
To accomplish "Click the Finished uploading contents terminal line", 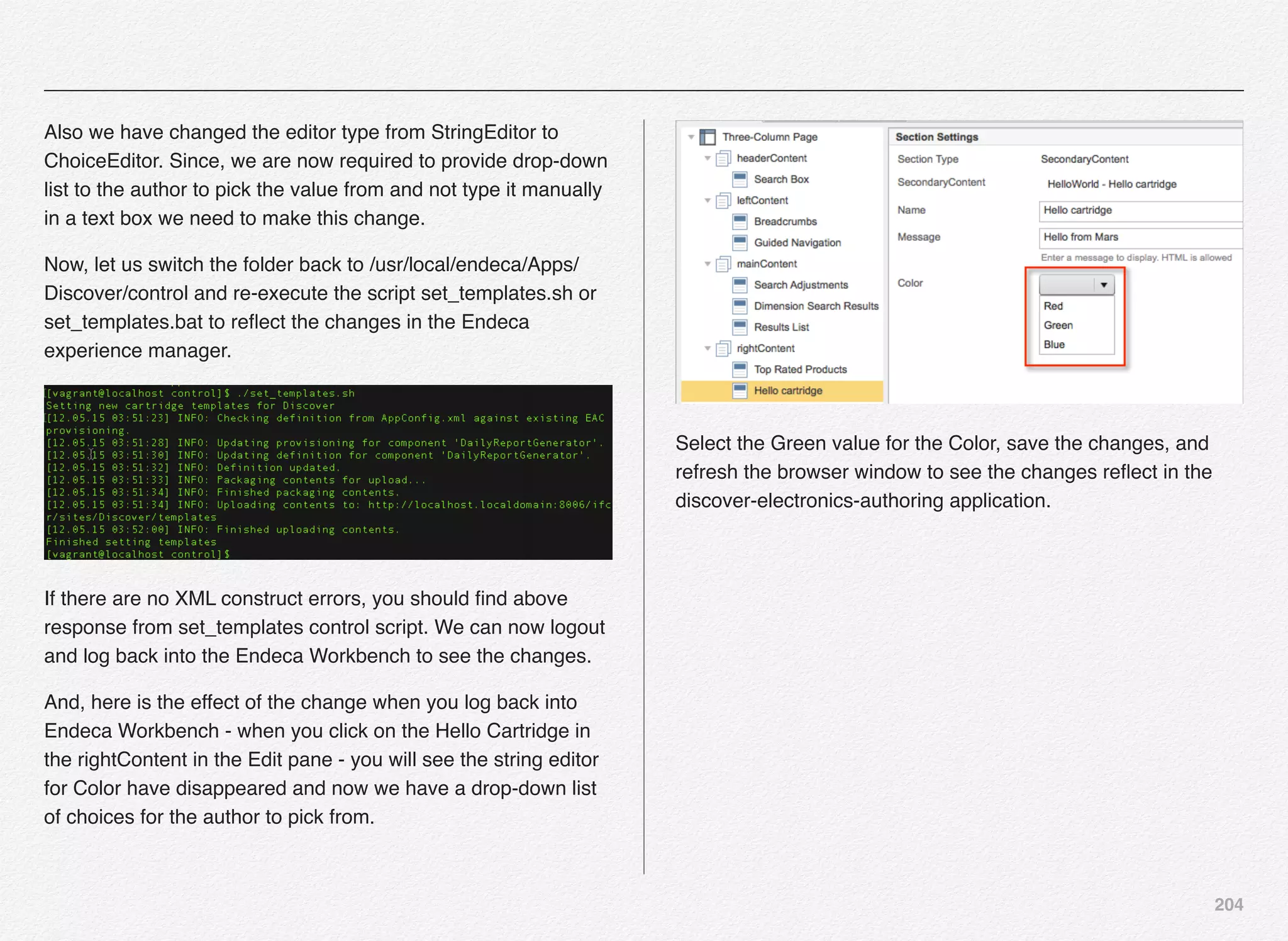I will click(223, 530).
